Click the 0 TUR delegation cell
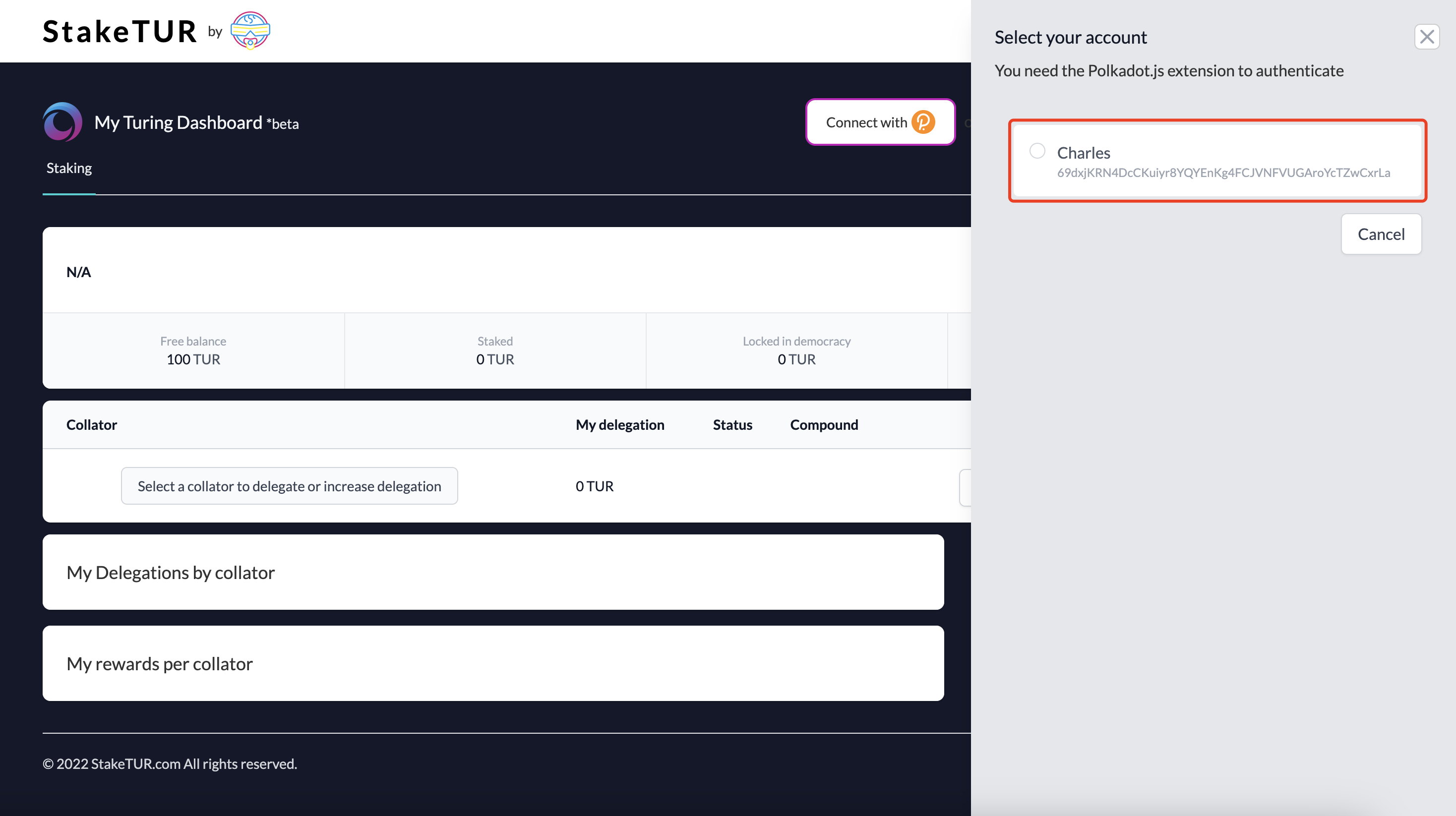 [594, 485]
